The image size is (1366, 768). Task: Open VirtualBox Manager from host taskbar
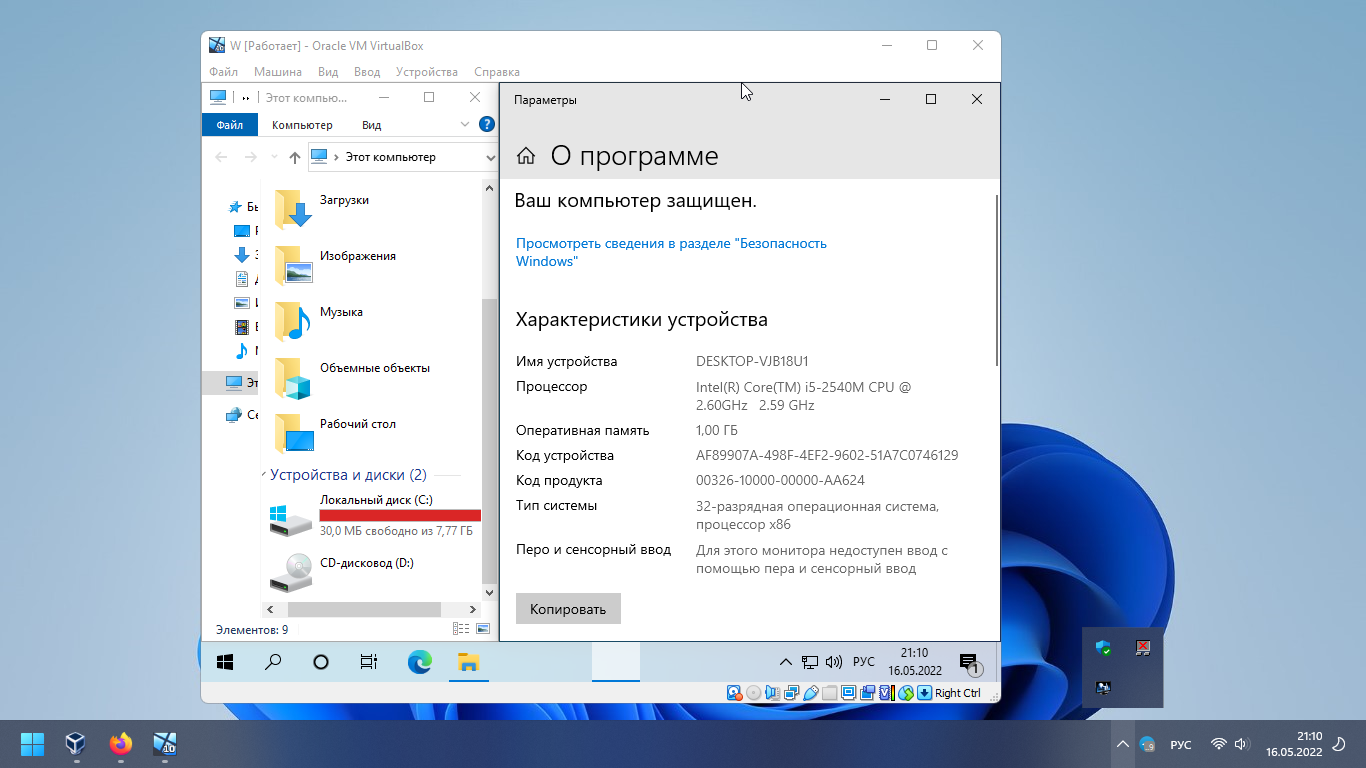pos(76,744)
